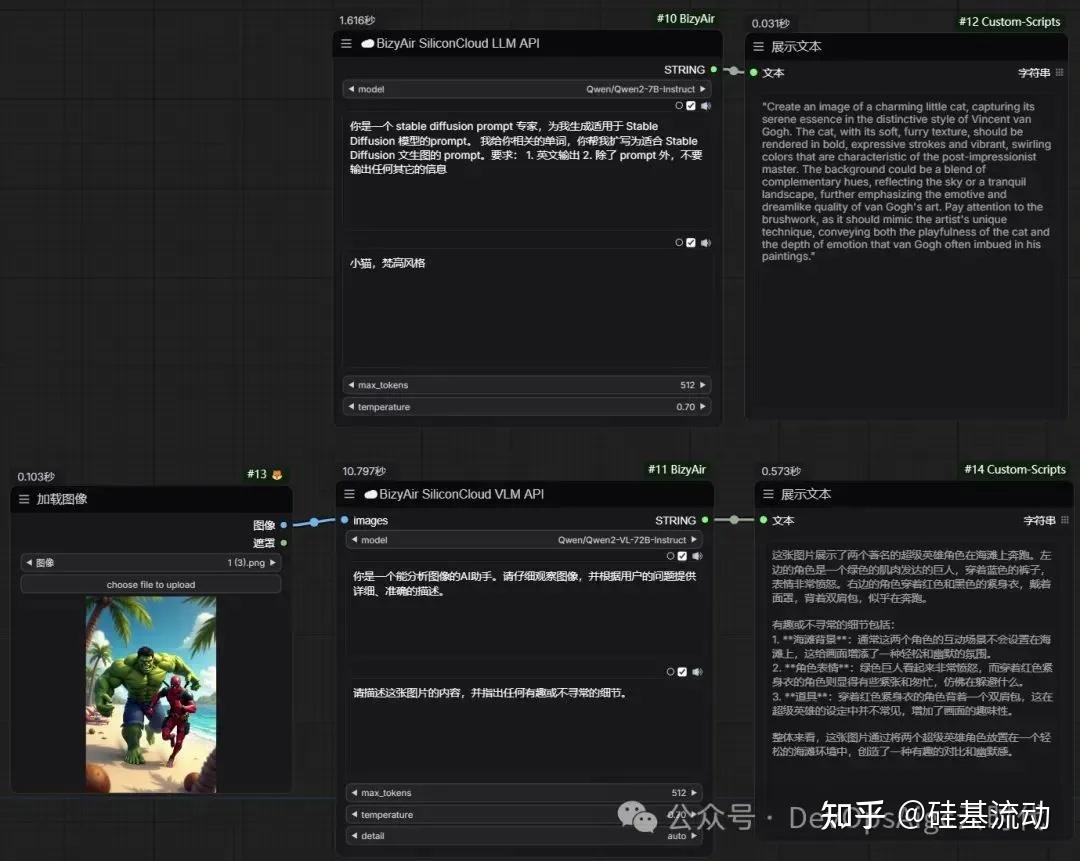Image resolution: width=1080 pixels, height=861 pixels.
Task: Click the cloud logo on the VLM API node title
Action: (371, 495)
